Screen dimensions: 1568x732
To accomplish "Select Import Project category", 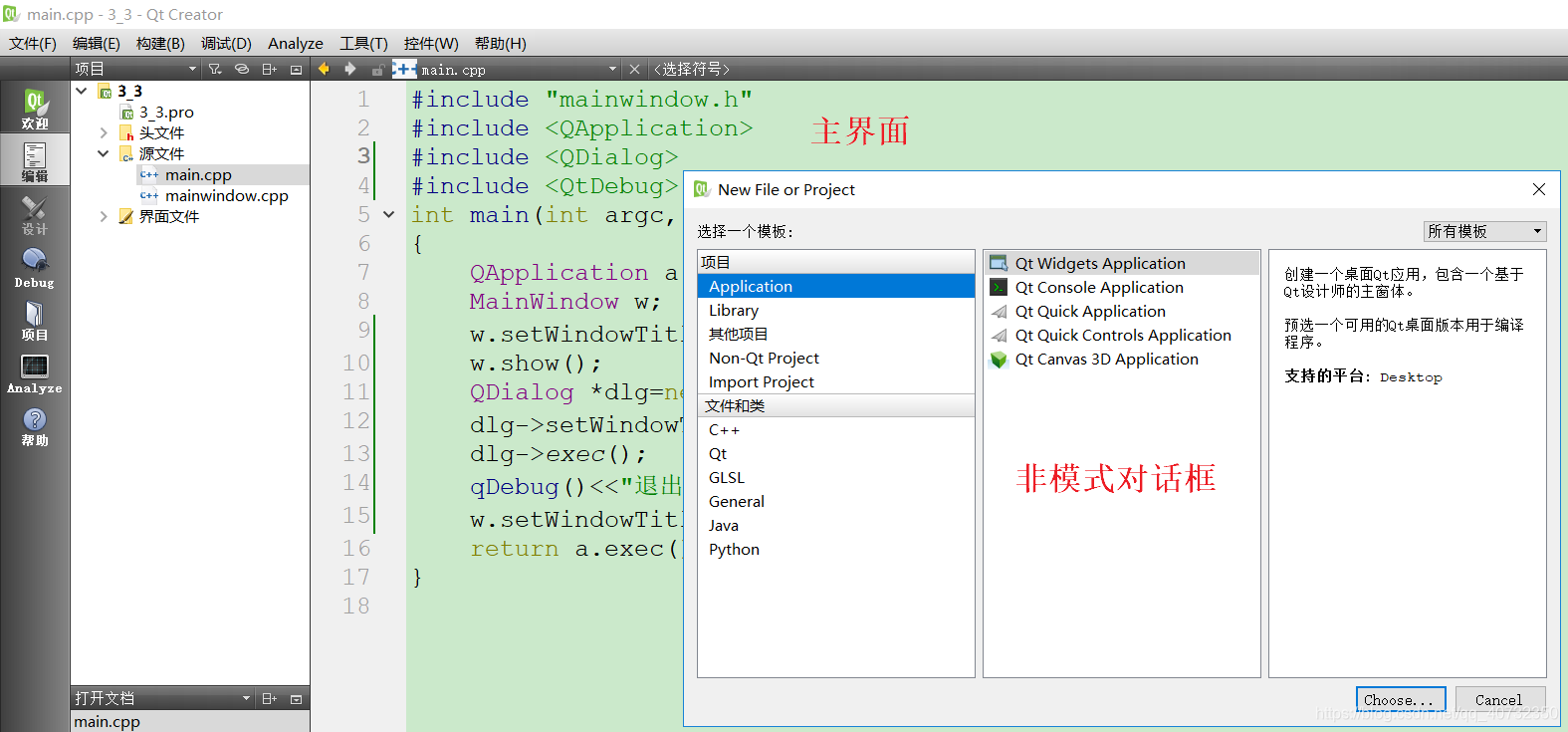I will click(x=836, y=381).
